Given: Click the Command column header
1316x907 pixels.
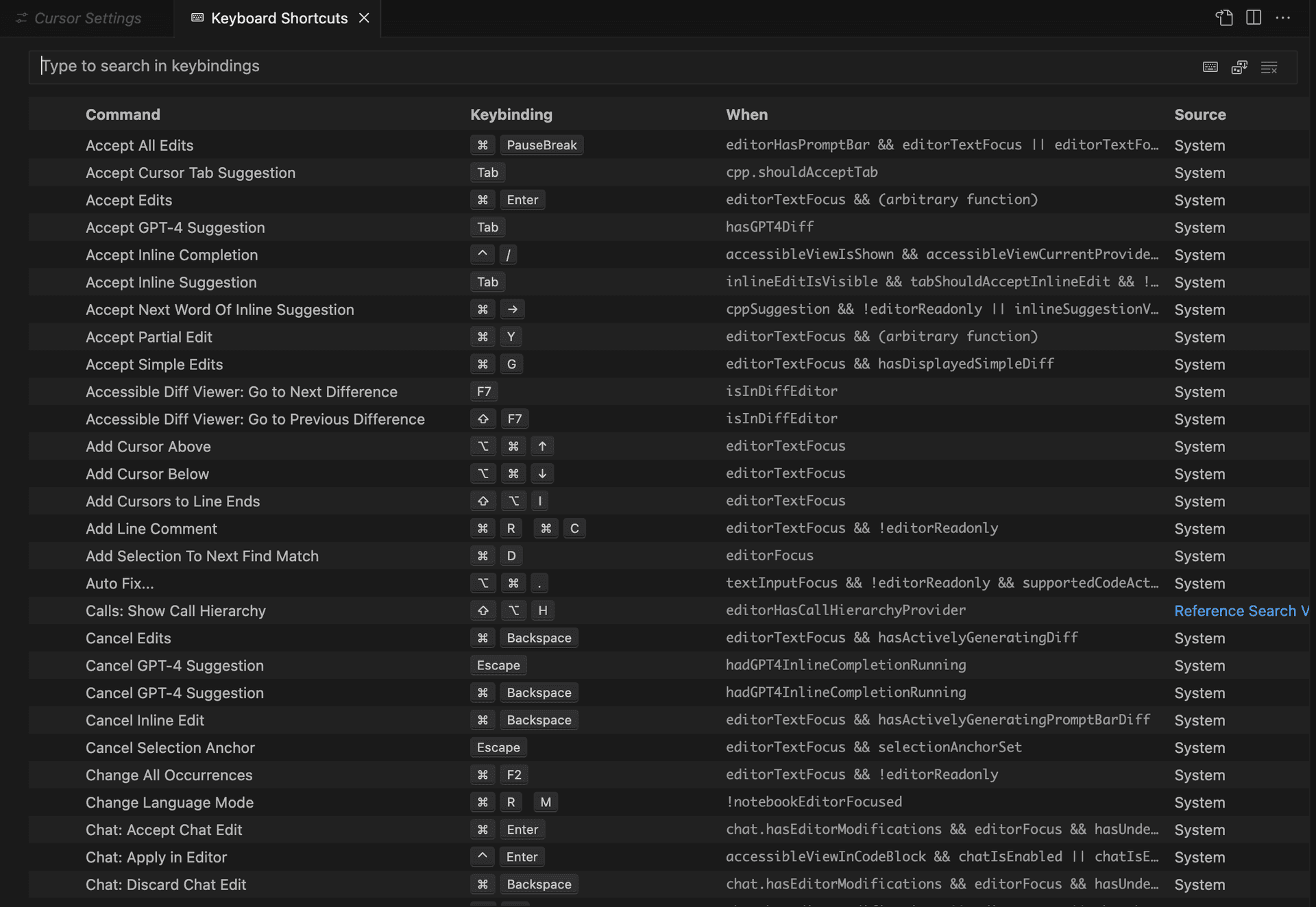Looking at the screenshot, I should [x=123, y=114].
